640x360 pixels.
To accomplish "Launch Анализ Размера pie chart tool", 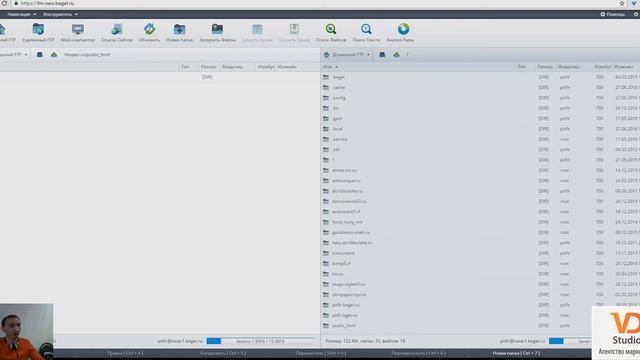I will pos(400,33).
